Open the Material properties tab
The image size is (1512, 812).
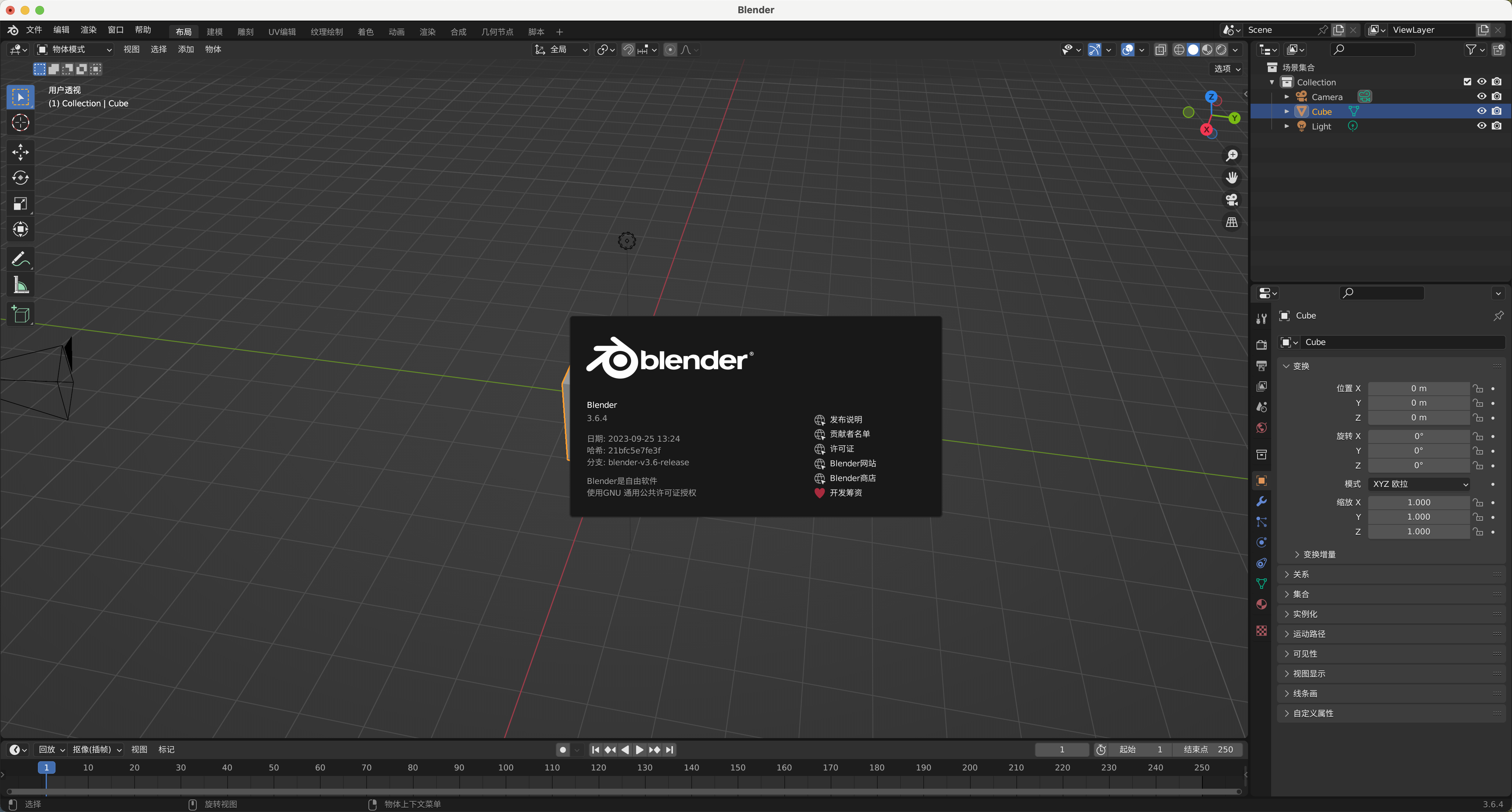(x=1261, y=604)
